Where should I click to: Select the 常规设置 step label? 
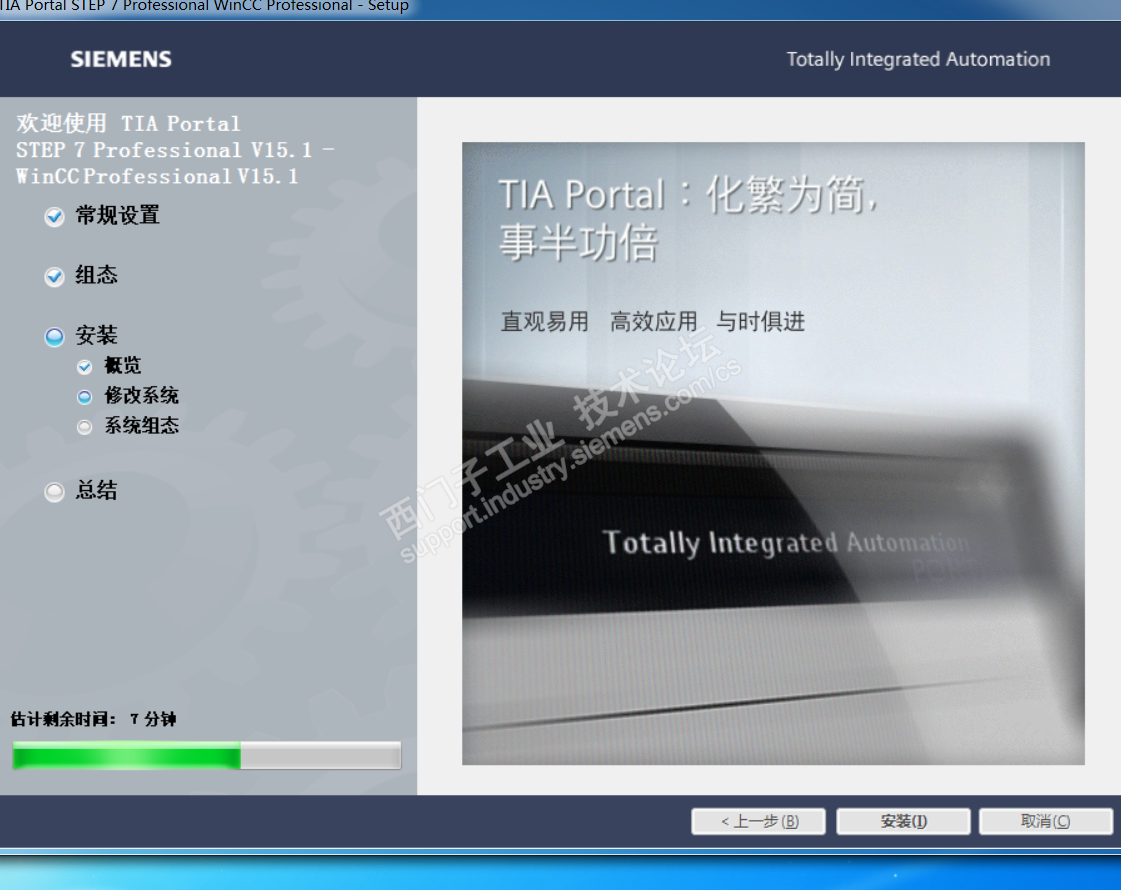tap(118, 215)
